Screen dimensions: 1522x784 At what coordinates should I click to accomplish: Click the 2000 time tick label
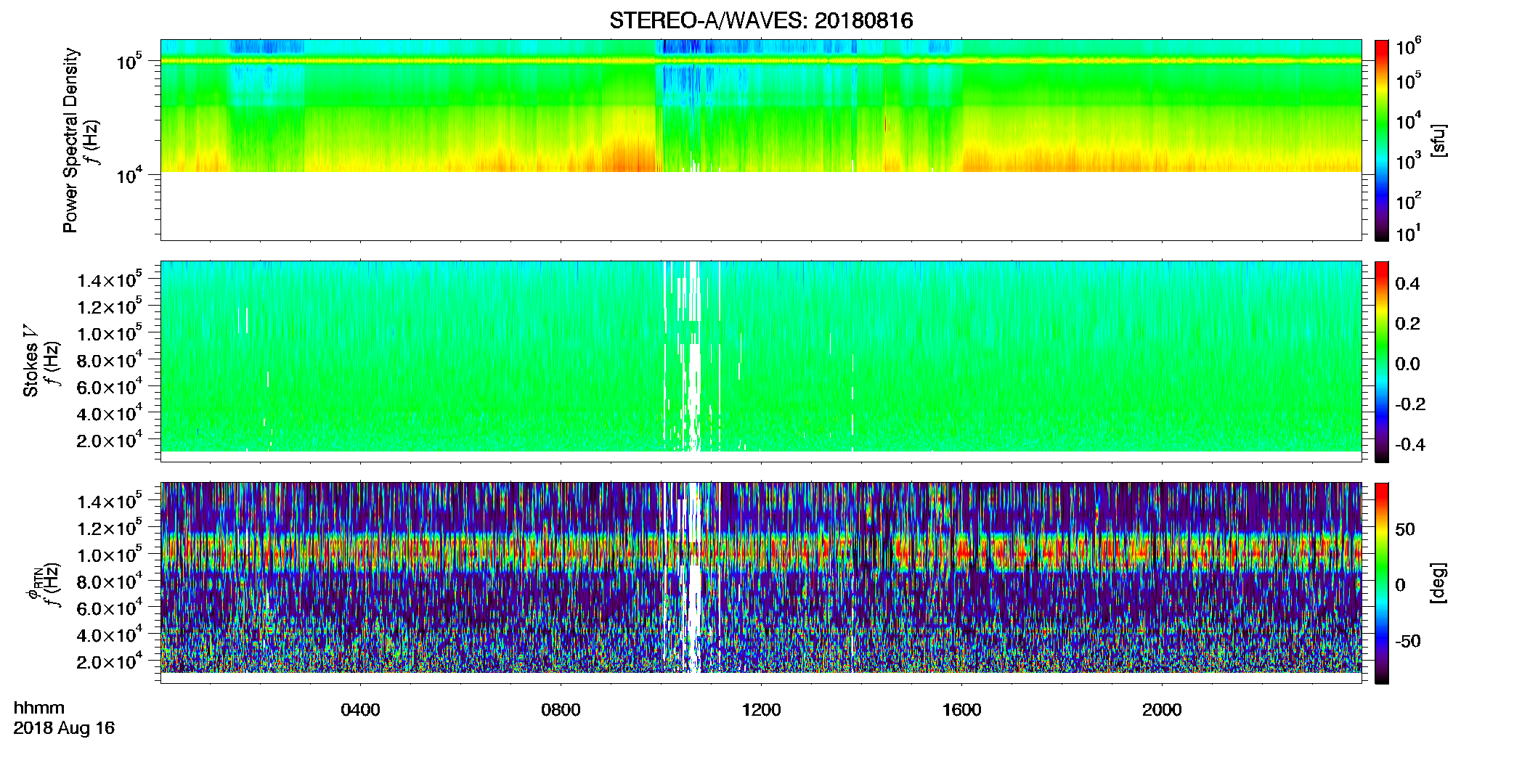point(1162,710)
